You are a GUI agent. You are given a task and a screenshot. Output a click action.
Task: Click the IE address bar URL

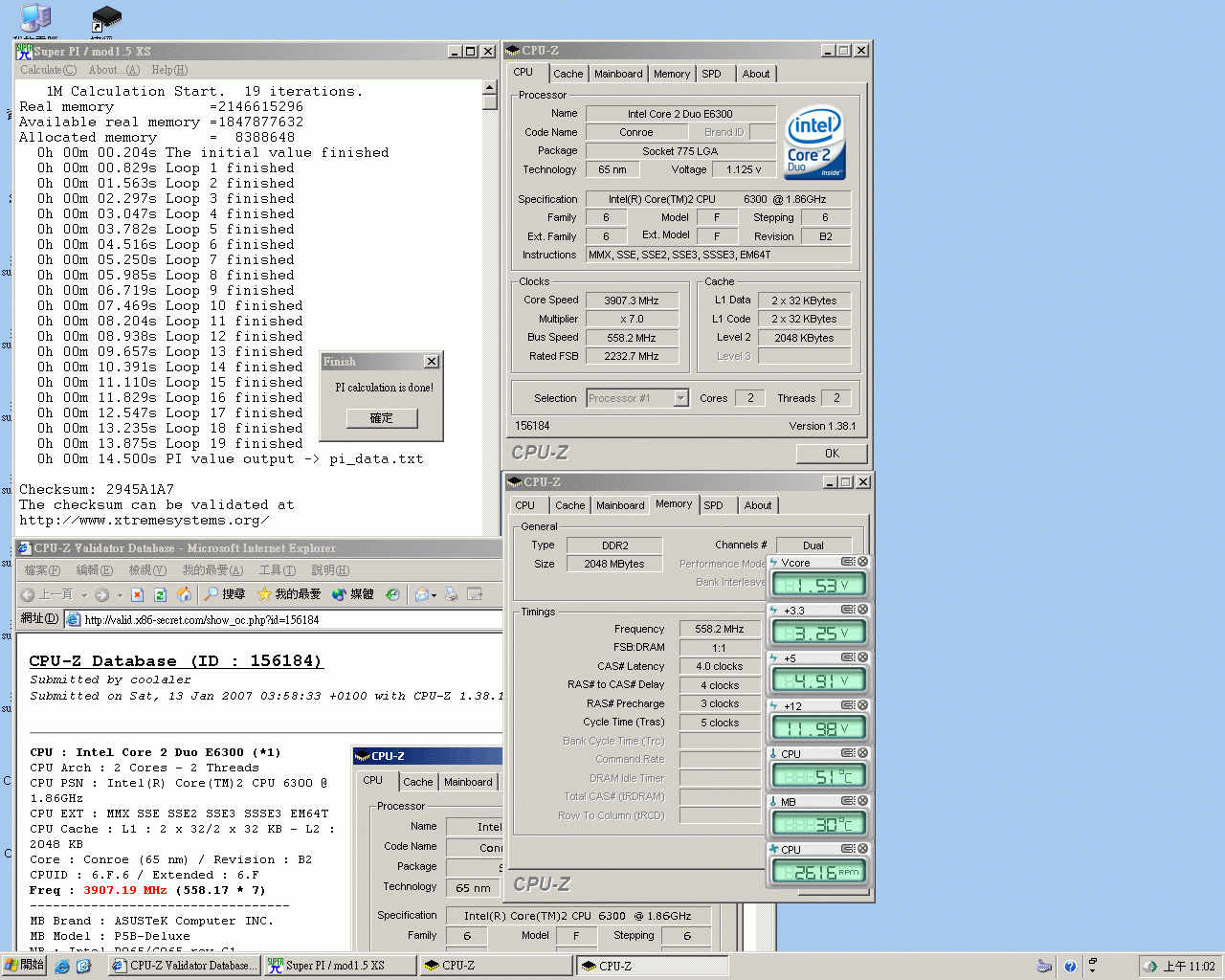click(202, 620)
